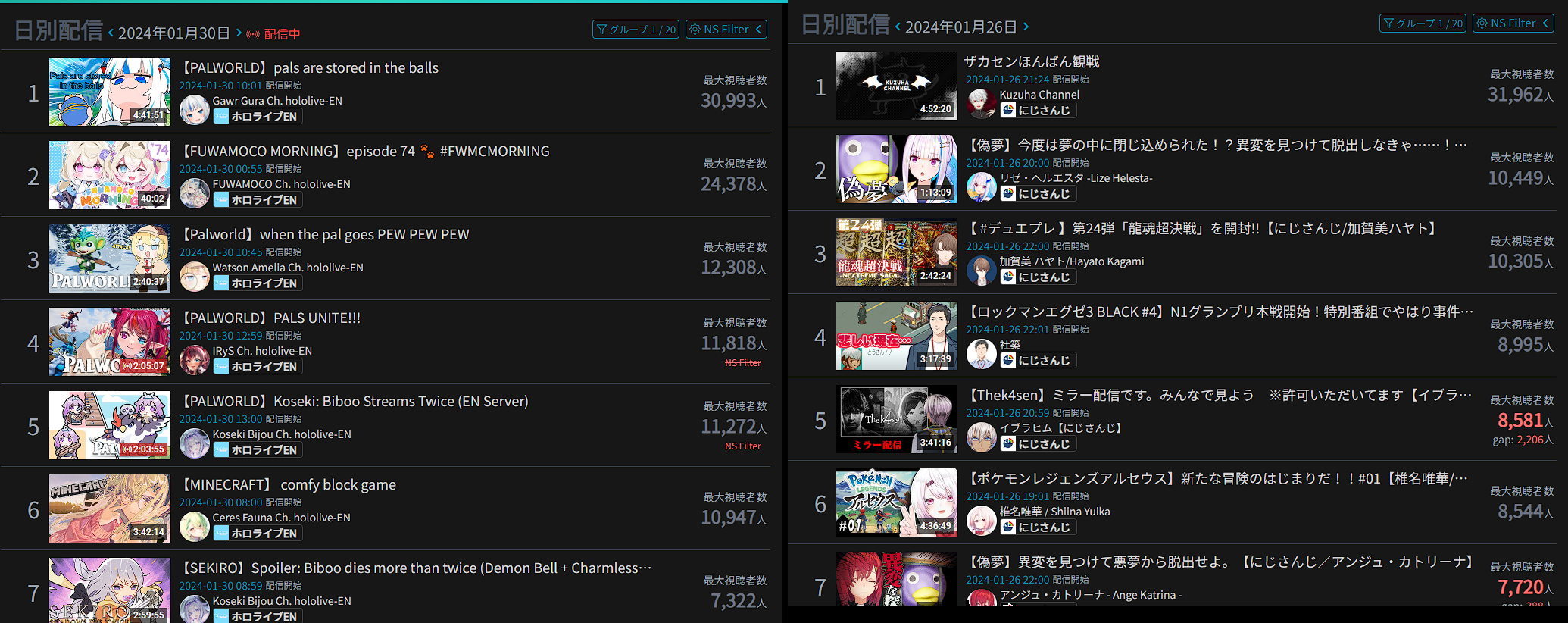This screenshot has width=1568, height=623.
Task: Open Gawr Gura channel avatar
Action: [194, 109]
